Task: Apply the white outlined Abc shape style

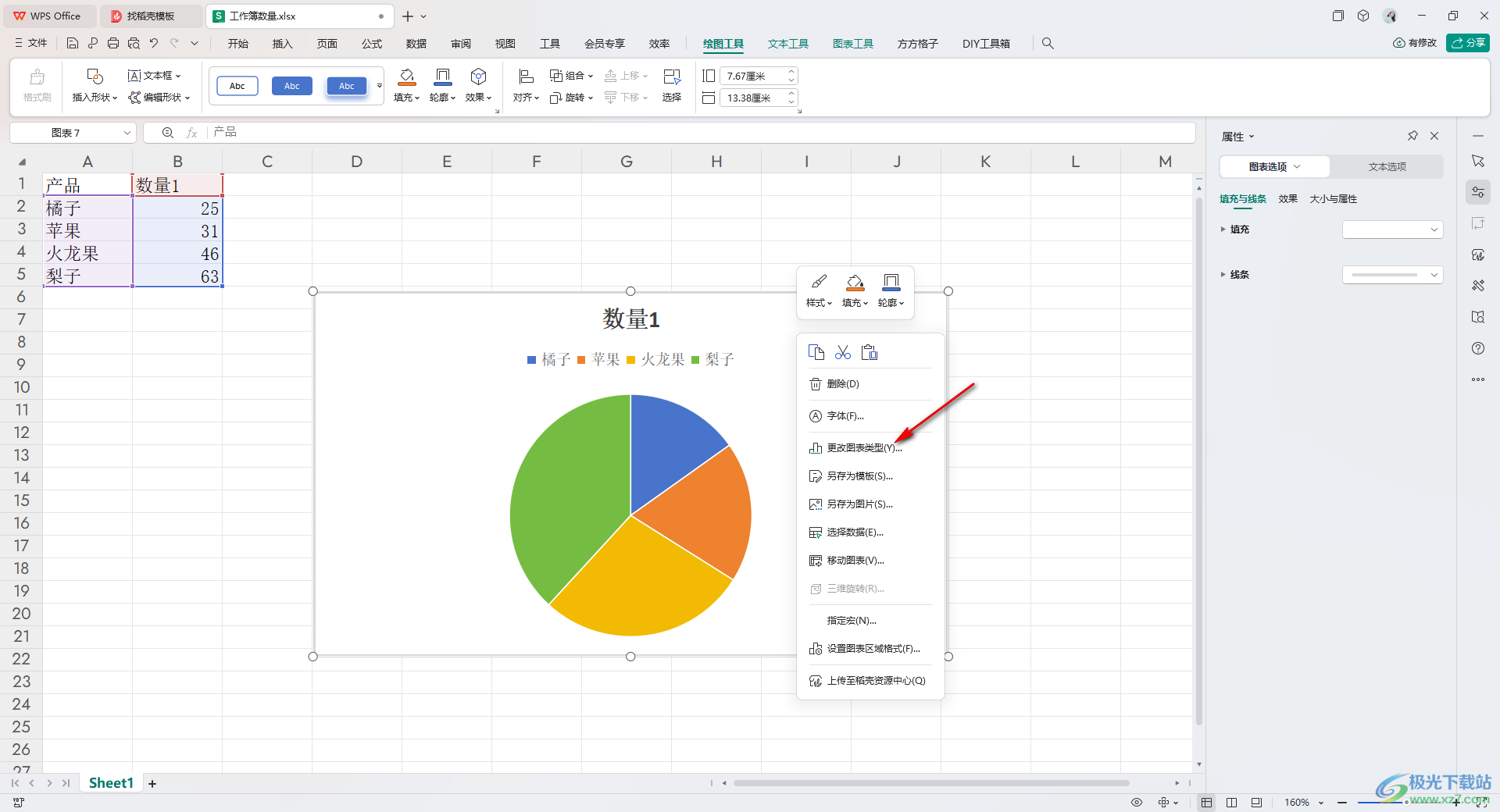Action: click(237, 86)
